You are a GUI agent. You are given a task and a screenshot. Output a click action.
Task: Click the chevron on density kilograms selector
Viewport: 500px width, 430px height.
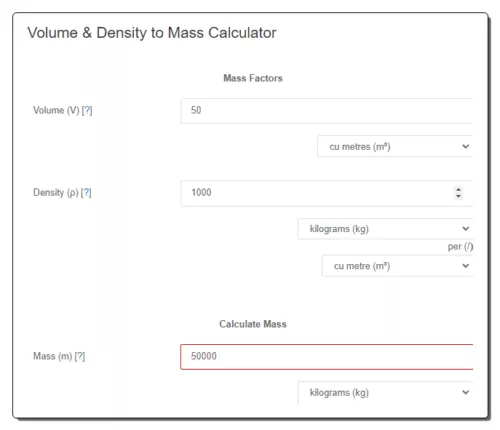[466, 229]
